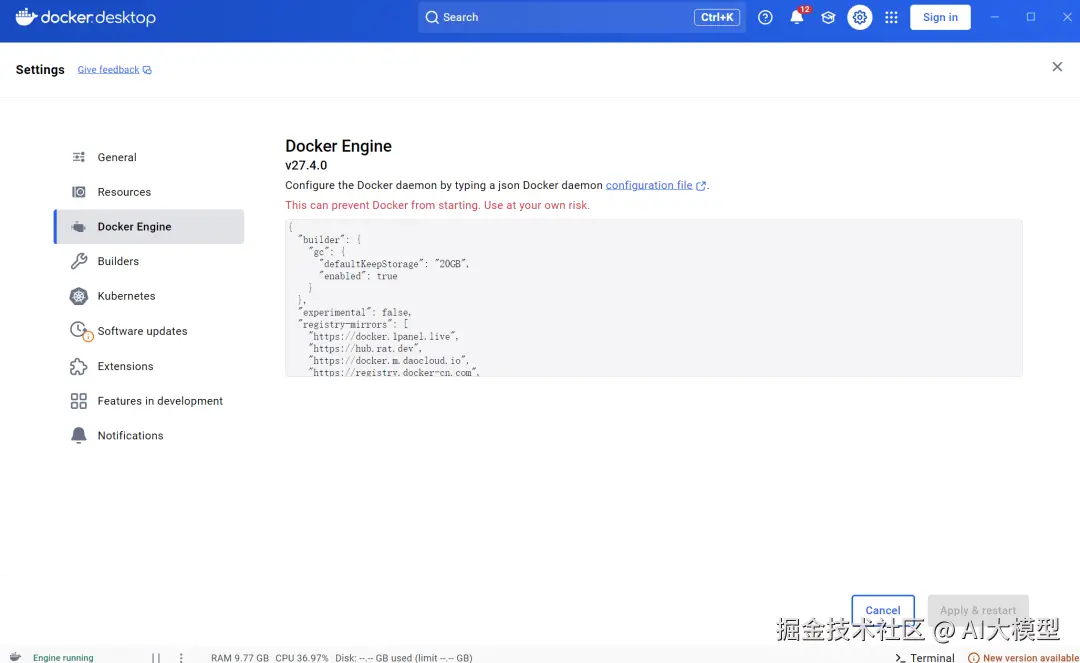Open the Terminal from status bar
This screenshot has width=1080, height=663.
tap(924, 657)
